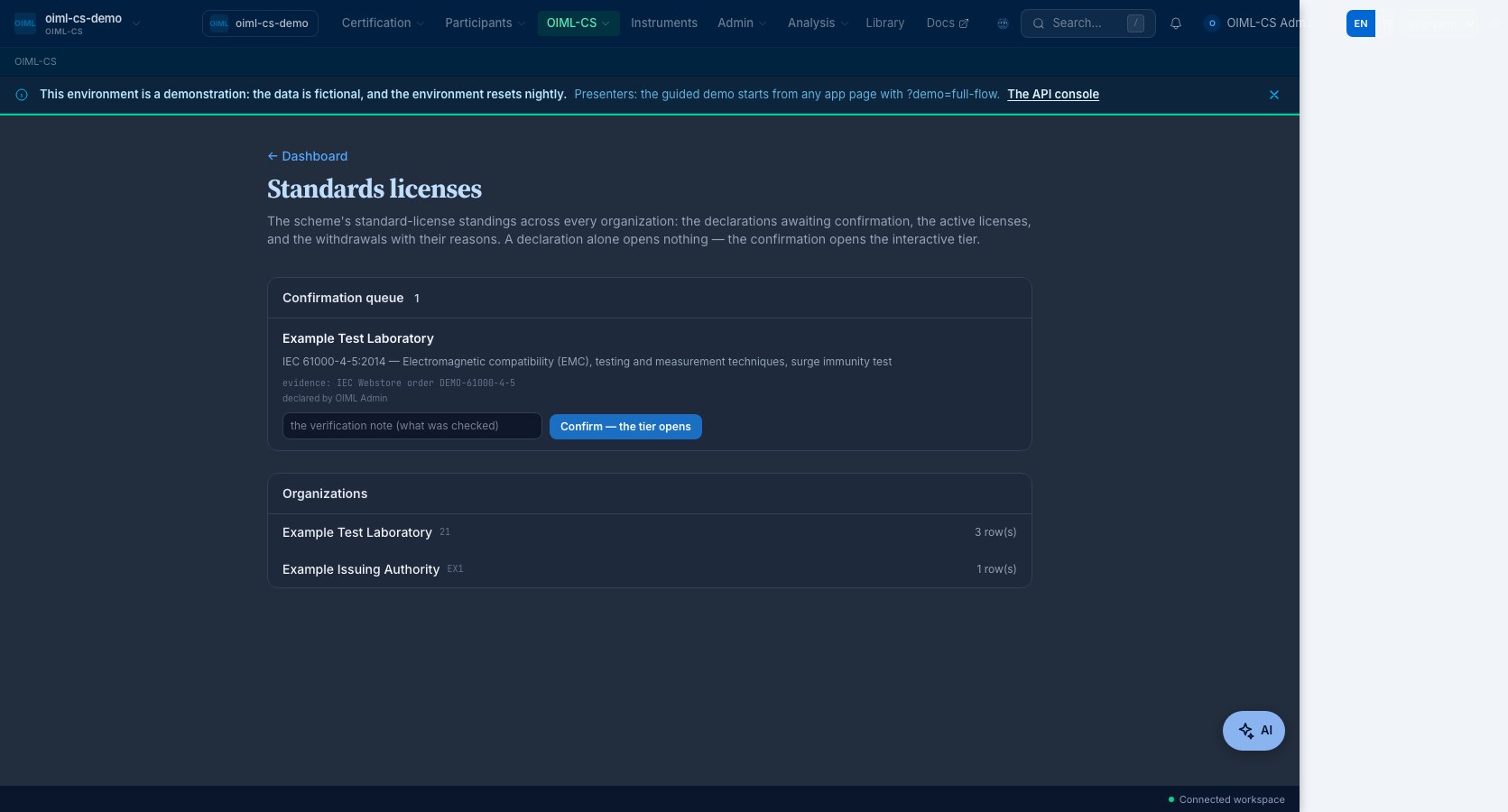The height and width of the screenshot is (812, 1508).
Task: Click Confirm — the tier opens
Action: (625, 427)
